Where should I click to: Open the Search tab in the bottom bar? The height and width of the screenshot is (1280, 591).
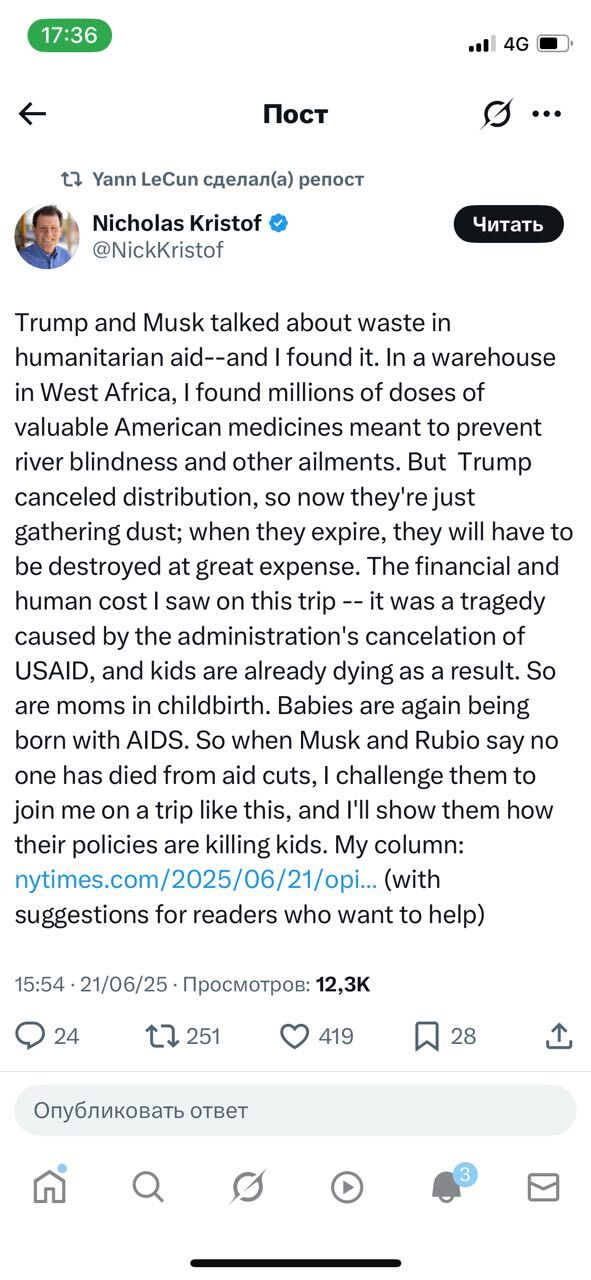coord(148,1187)
